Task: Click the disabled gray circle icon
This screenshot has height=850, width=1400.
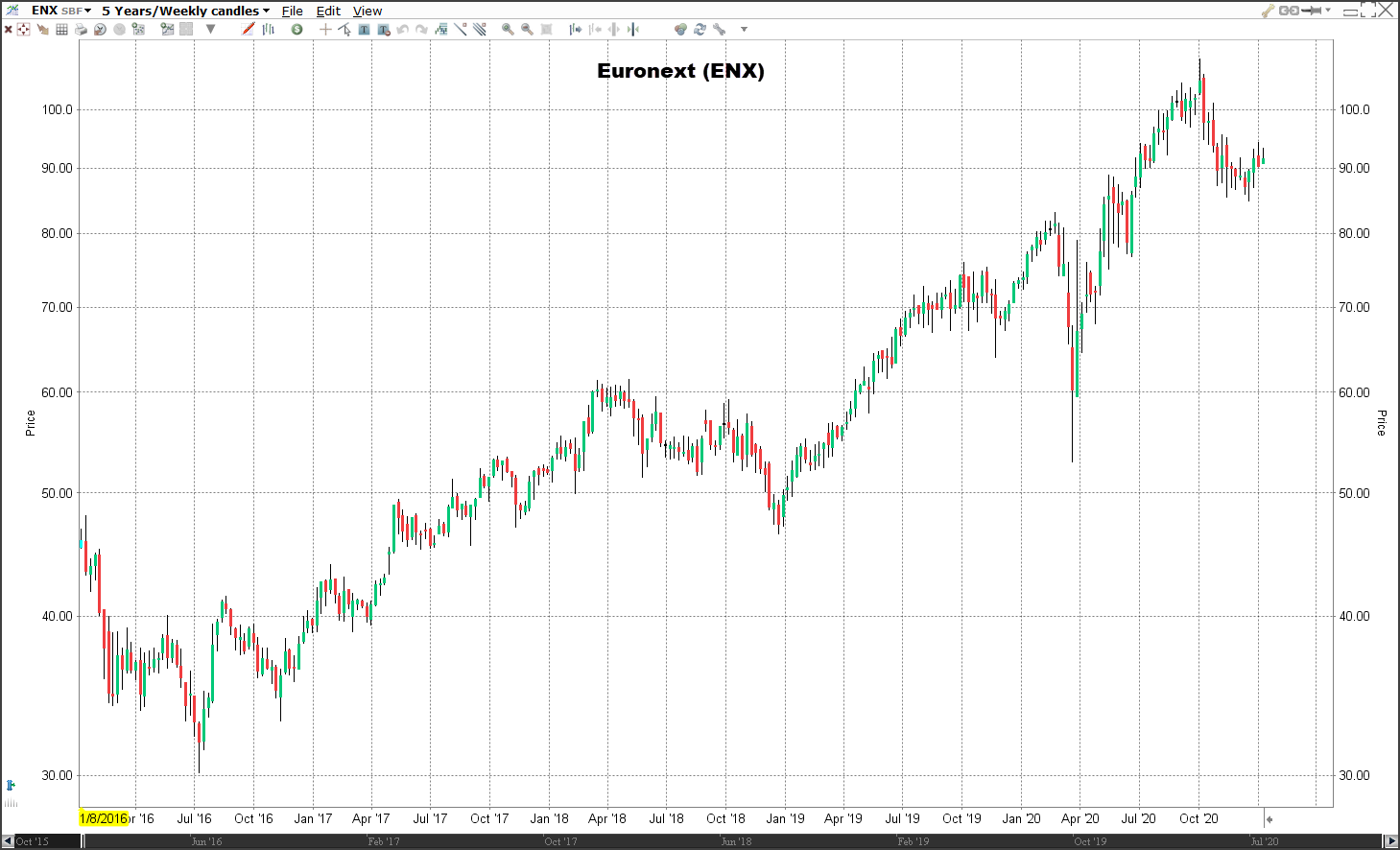Action: pyautogui.click(x=119, y=30)
